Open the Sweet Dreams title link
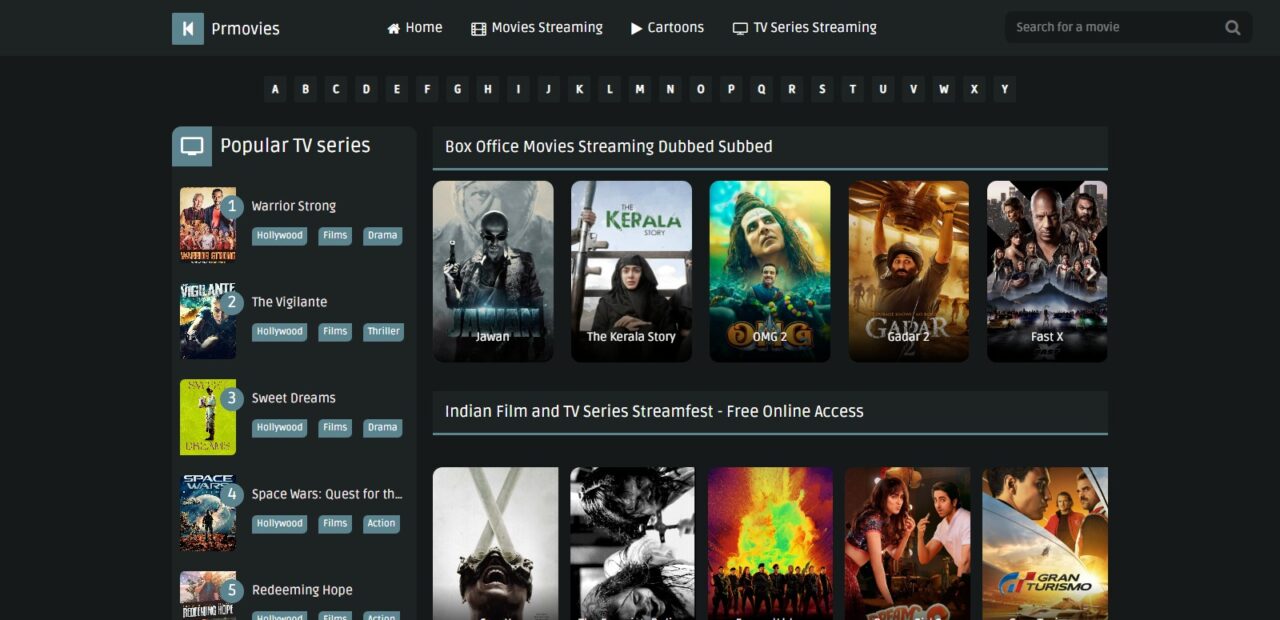 click(x=293, y=398)
